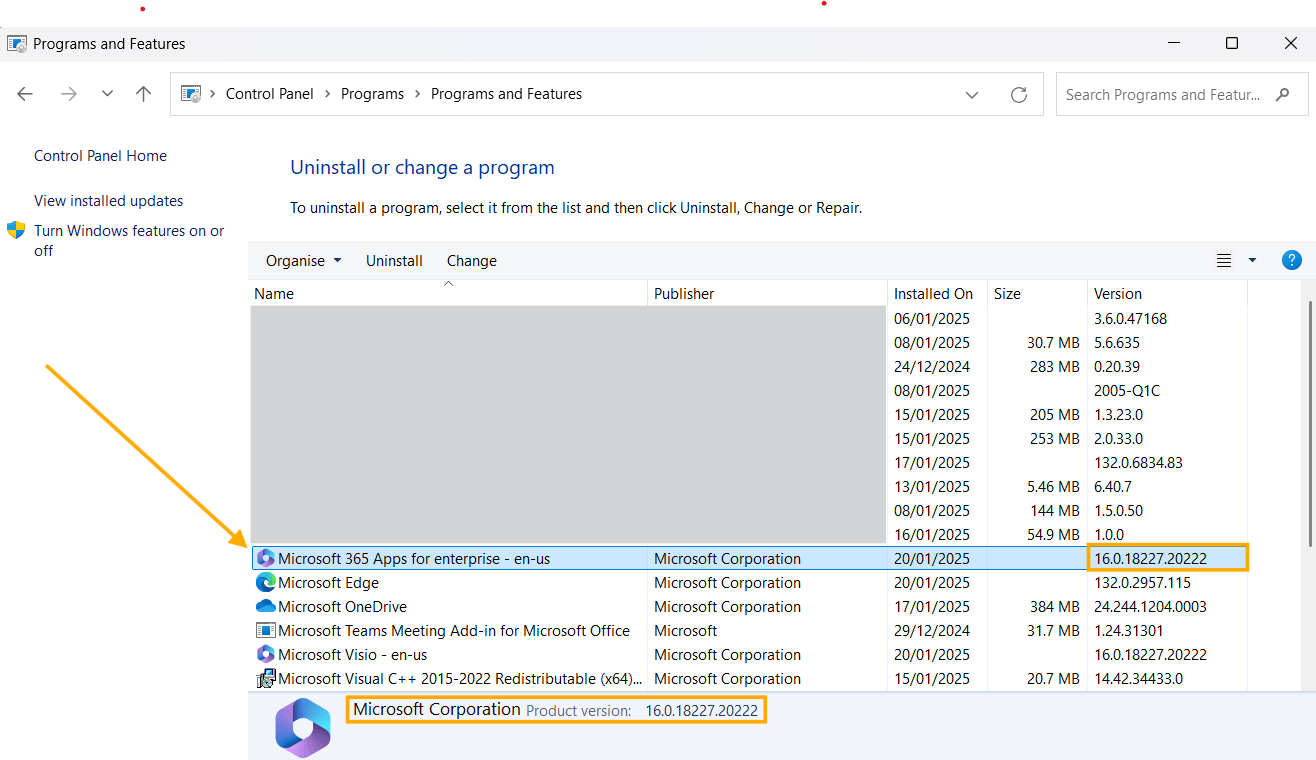
Task: Click the Microsoft 365 logo in details pane
Action: 302,727
